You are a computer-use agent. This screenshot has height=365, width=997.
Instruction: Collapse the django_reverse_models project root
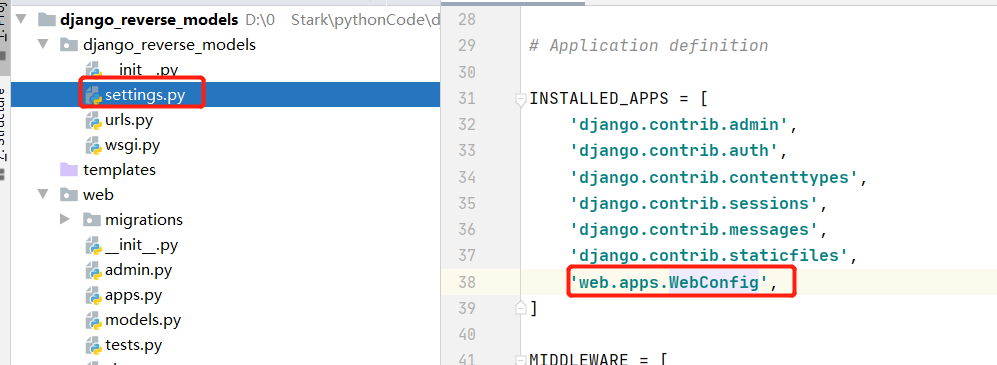coord(23,20)
